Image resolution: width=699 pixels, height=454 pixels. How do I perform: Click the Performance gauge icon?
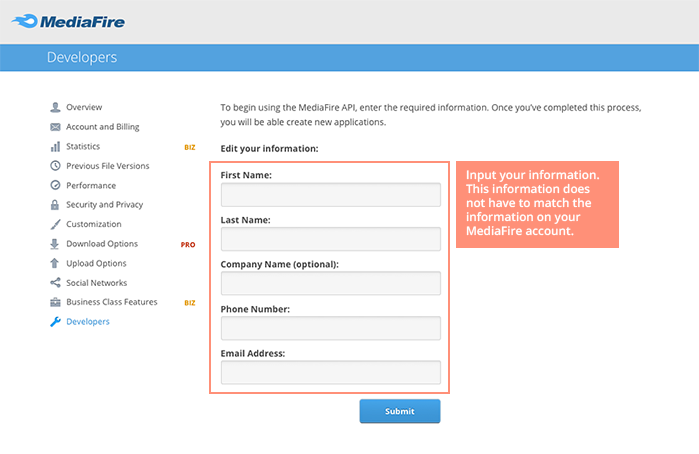[56, 185]
